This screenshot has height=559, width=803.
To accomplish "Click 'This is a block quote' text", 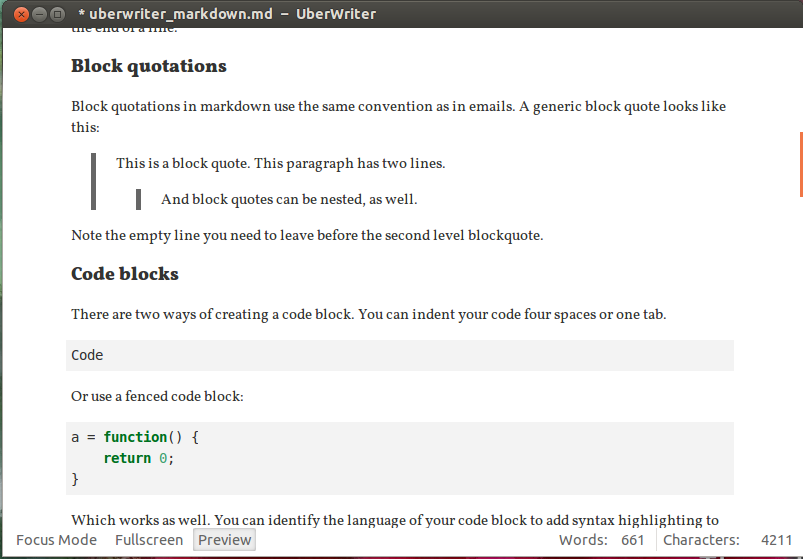I will click(x=280, y=163).
